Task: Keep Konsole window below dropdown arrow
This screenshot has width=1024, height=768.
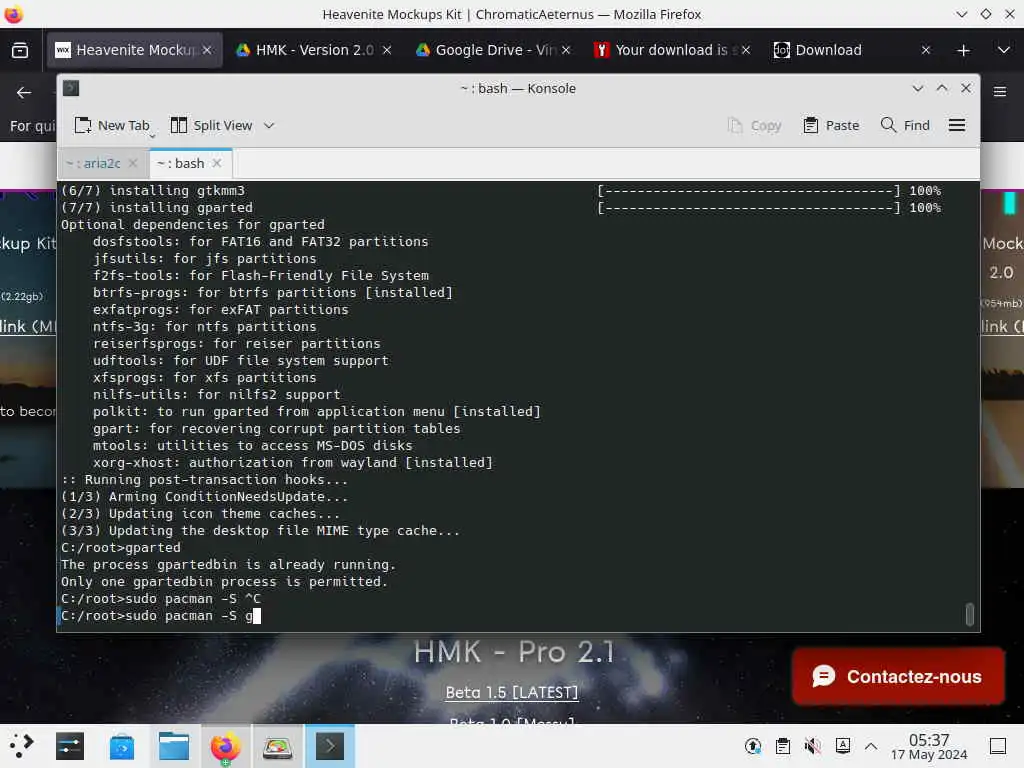Action: point(918,88)
